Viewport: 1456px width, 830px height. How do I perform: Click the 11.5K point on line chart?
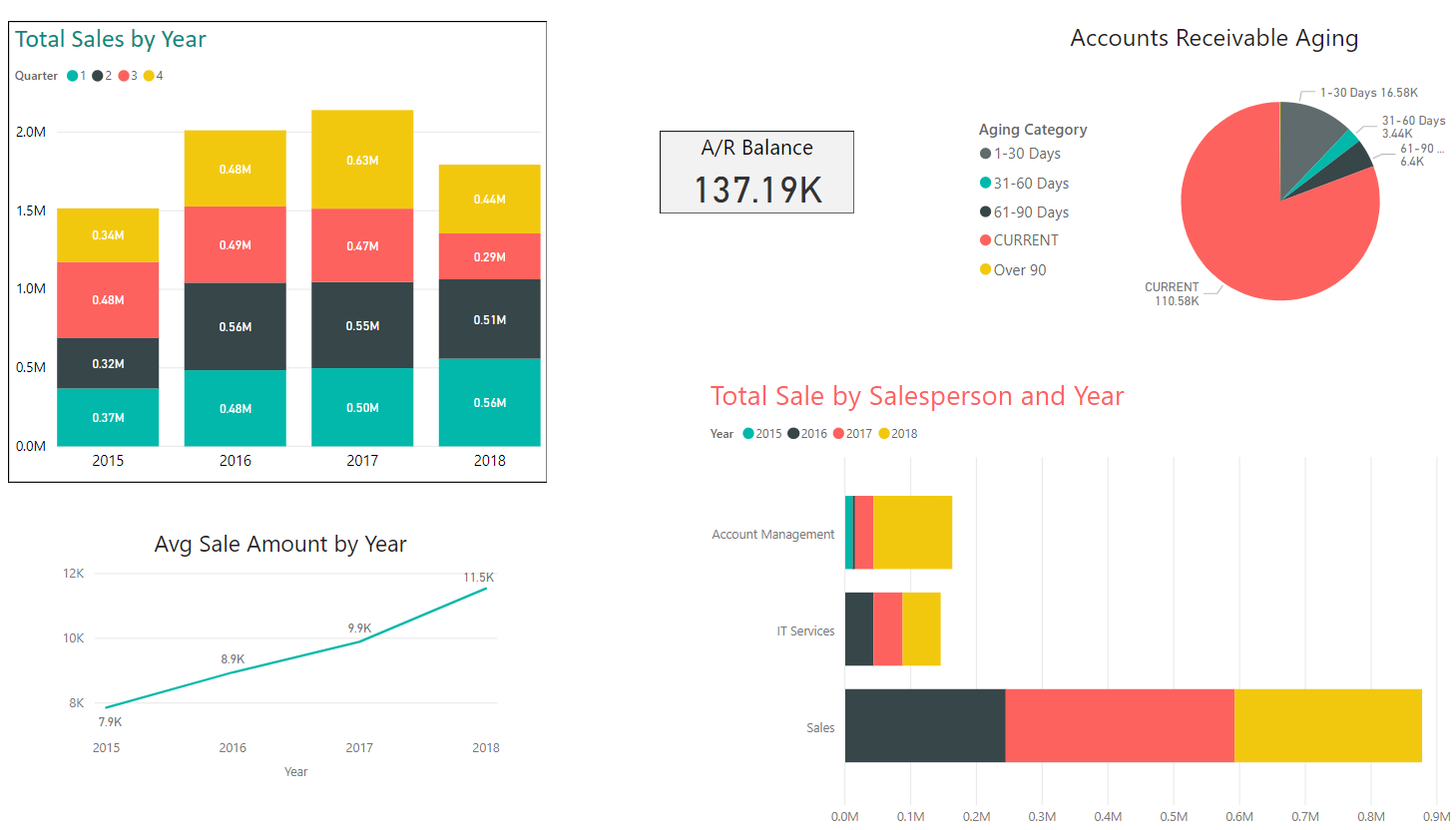[486, 589]
